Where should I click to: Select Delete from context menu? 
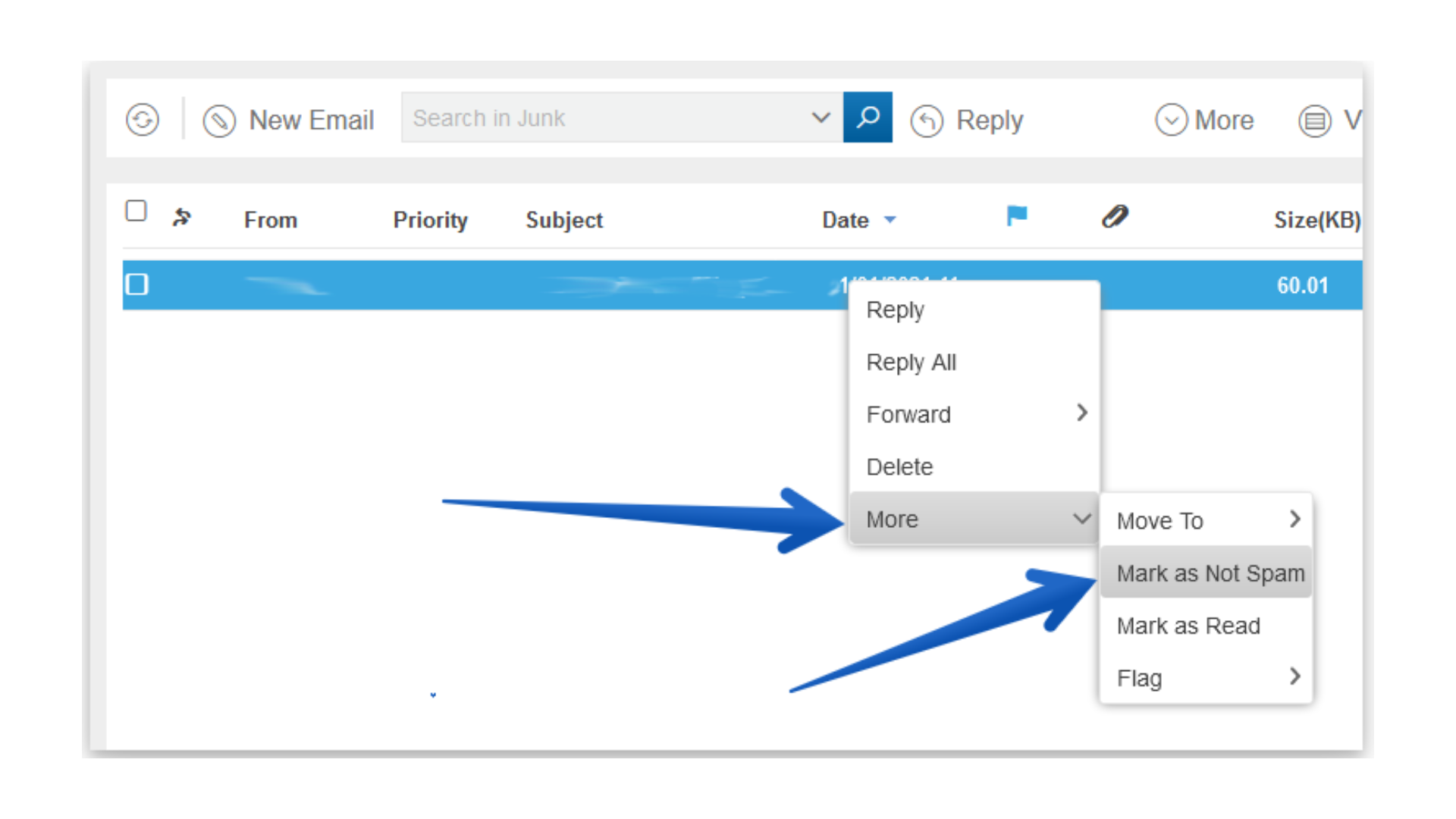(x=899, y=466)
